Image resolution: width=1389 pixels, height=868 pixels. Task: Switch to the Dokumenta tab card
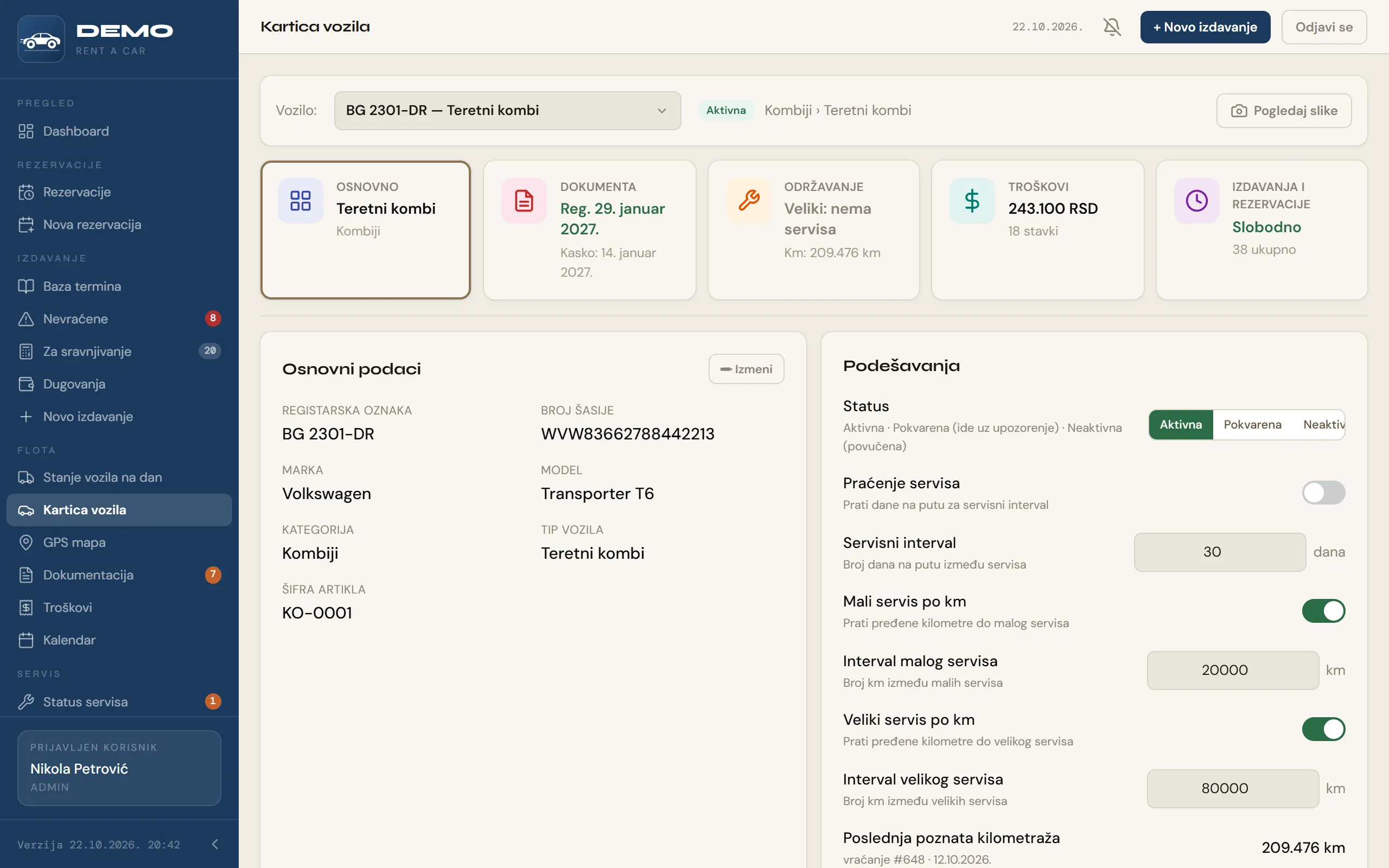click(589, 229)
